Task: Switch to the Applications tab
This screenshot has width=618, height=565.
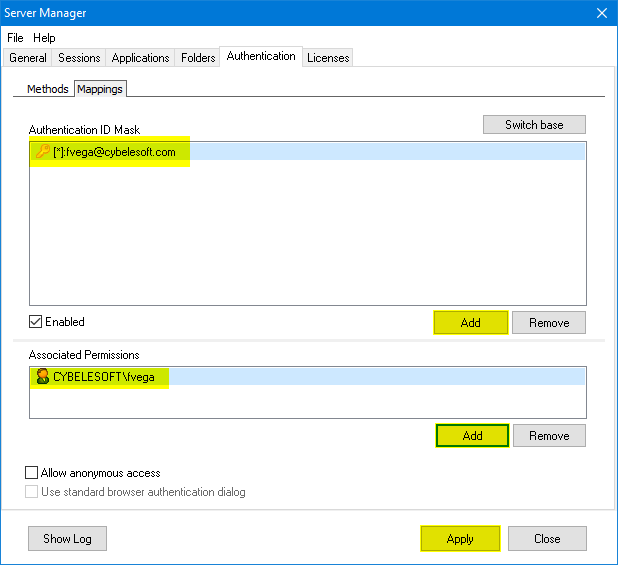Action: (140, 58)
